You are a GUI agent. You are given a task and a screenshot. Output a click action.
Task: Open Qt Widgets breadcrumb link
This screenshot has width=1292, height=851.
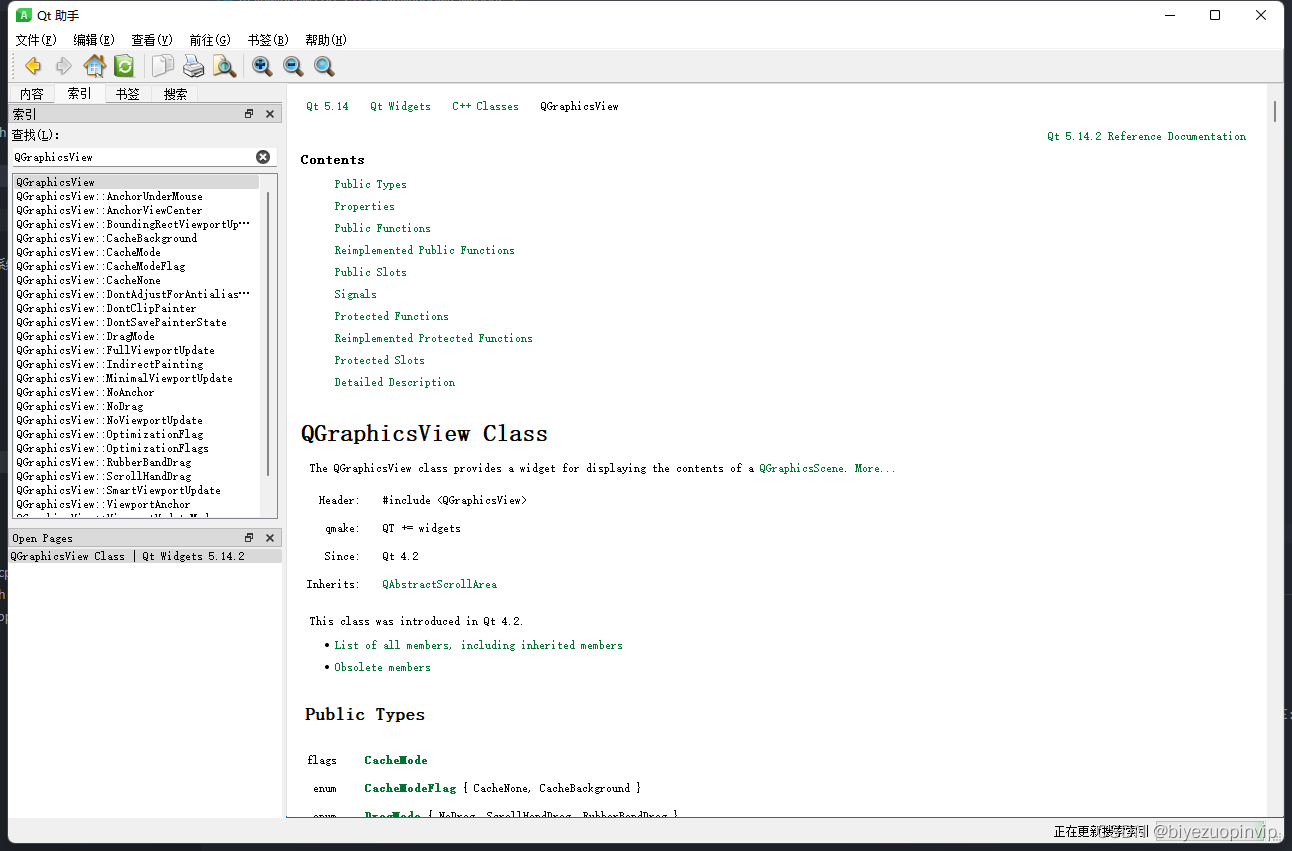click(400, 106)
